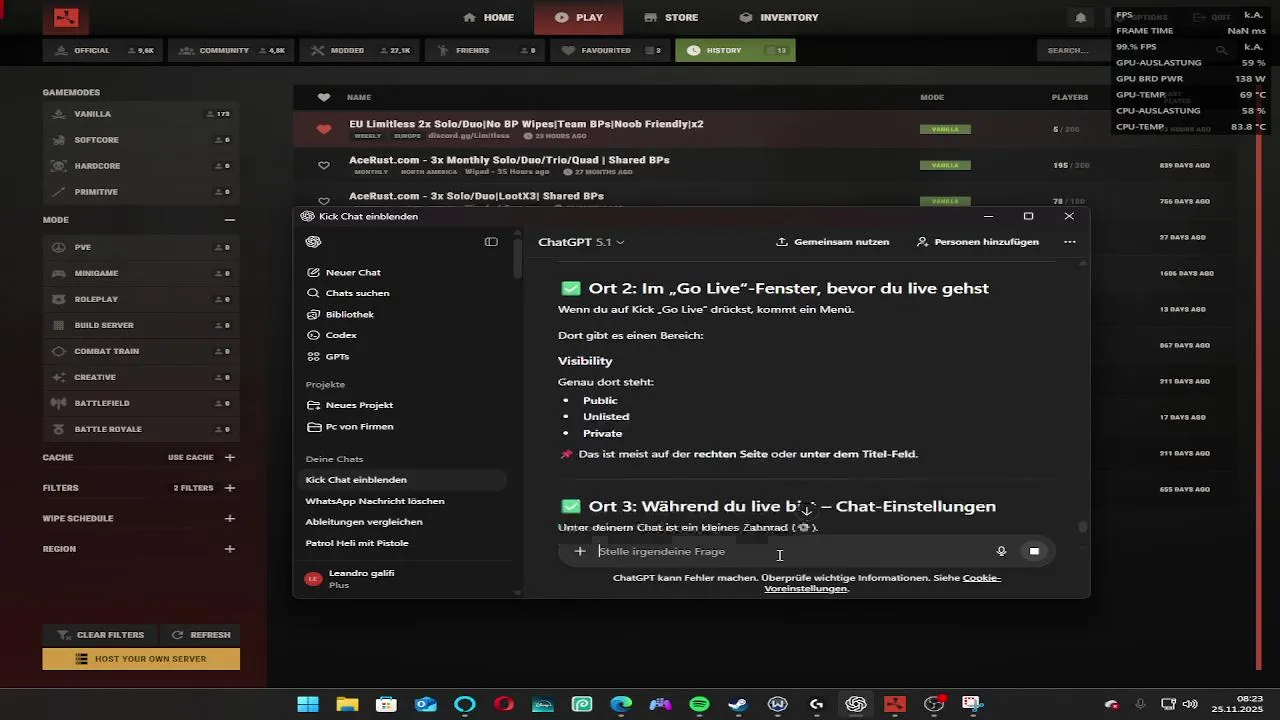The height and width of the screenshot is (720, 1280).
Task: Open the Opera browser from the taskbar
Action: [x=504, y=704]
